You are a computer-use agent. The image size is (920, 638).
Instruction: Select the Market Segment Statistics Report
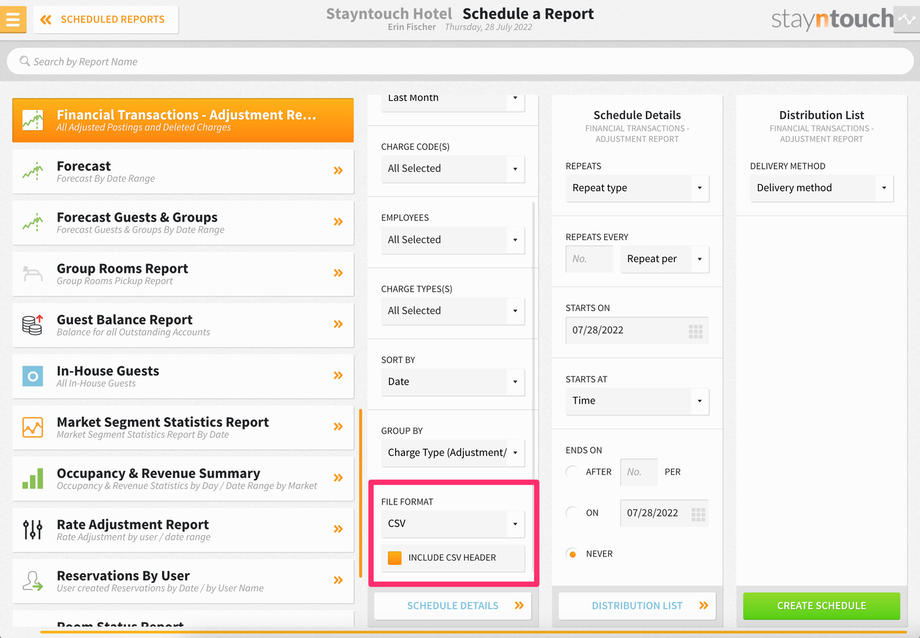183,427
